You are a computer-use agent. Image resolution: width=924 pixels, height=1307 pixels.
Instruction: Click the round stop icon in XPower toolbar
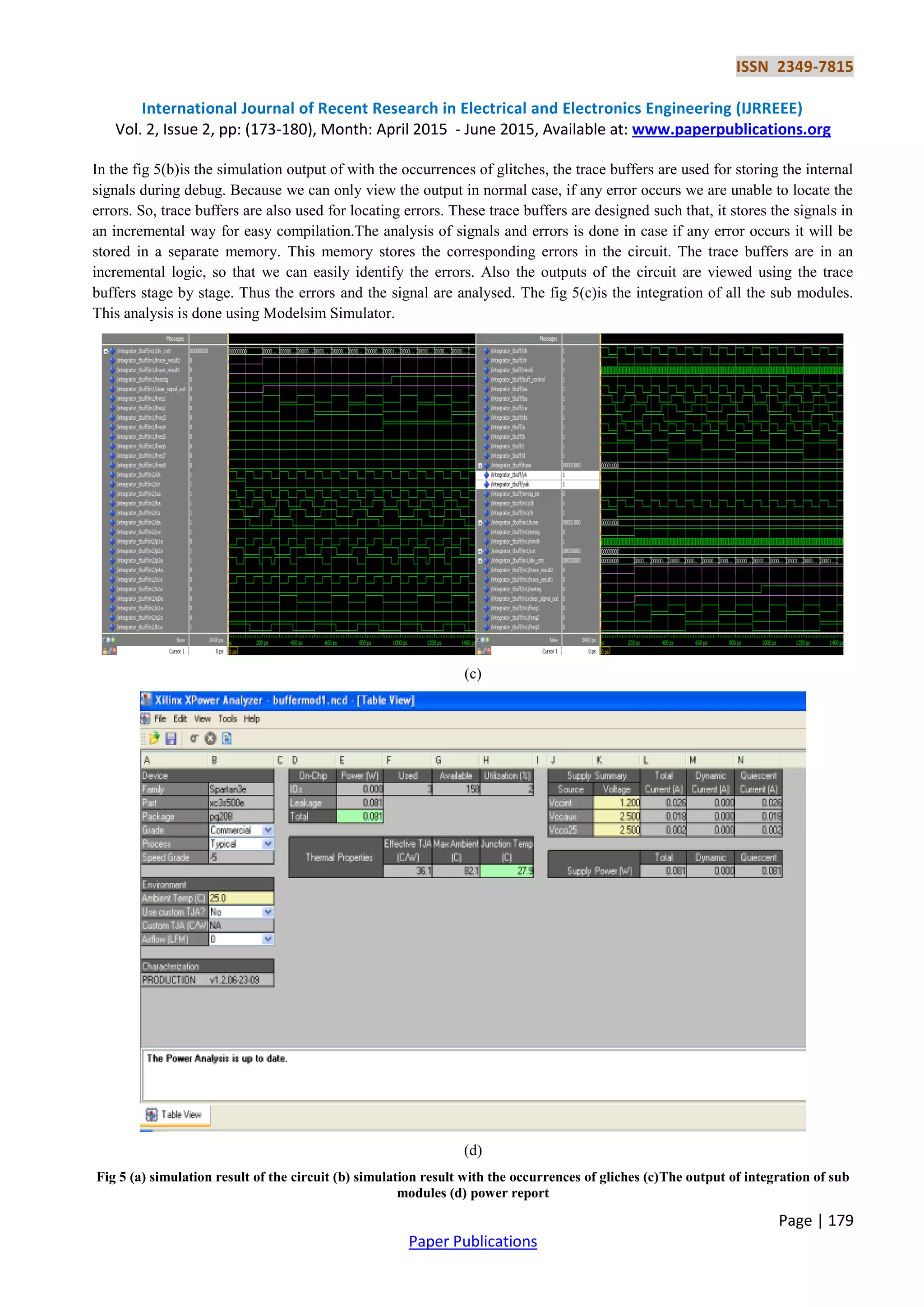(x=211, y=739)
